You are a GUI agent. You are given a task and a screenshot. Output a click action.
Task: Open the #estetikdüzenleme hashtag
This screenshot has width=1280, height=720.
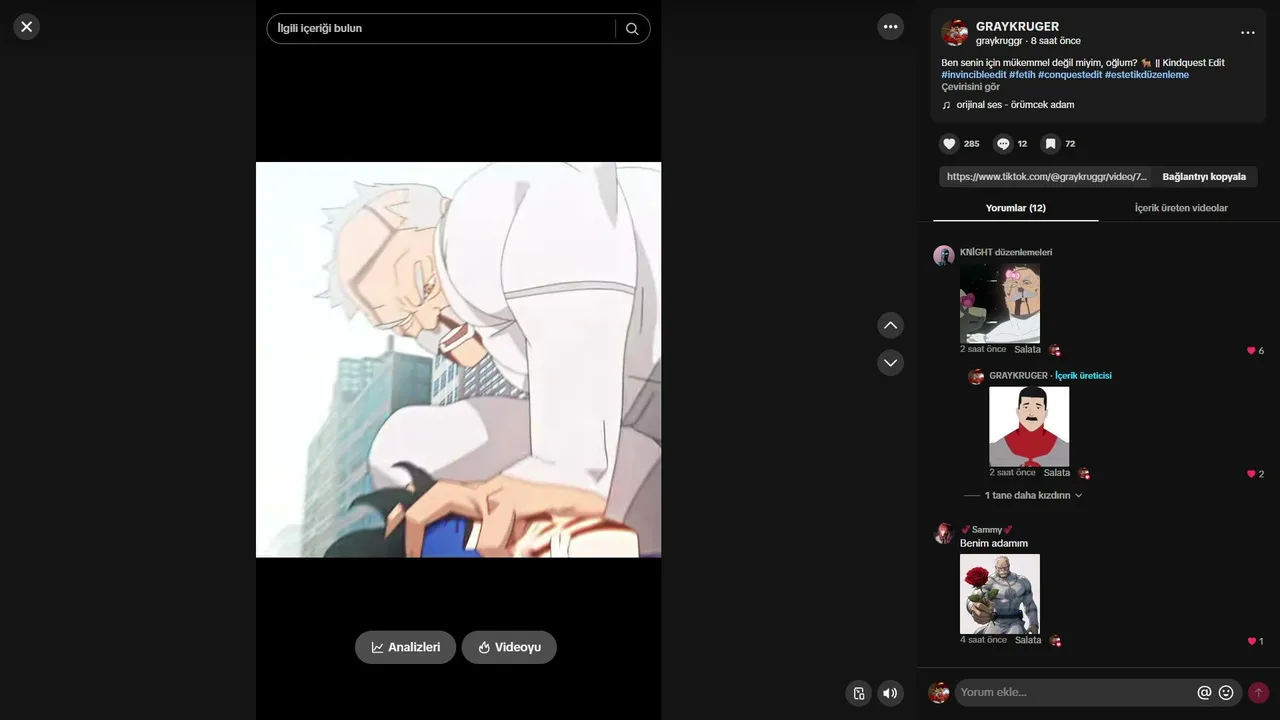pos(1147,75)
